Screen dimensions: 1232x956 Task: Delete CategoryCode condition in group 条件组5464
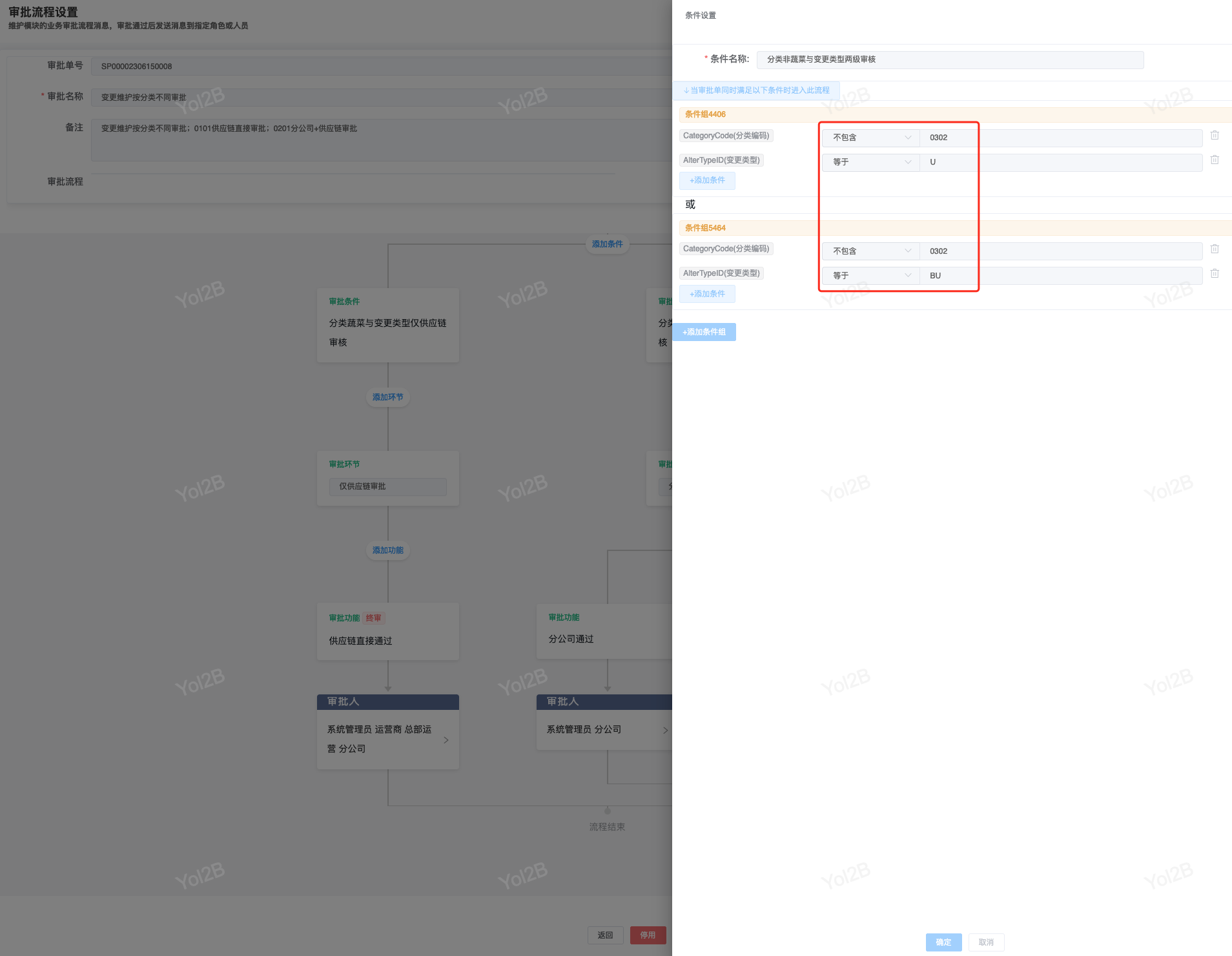click(1215, 249)
